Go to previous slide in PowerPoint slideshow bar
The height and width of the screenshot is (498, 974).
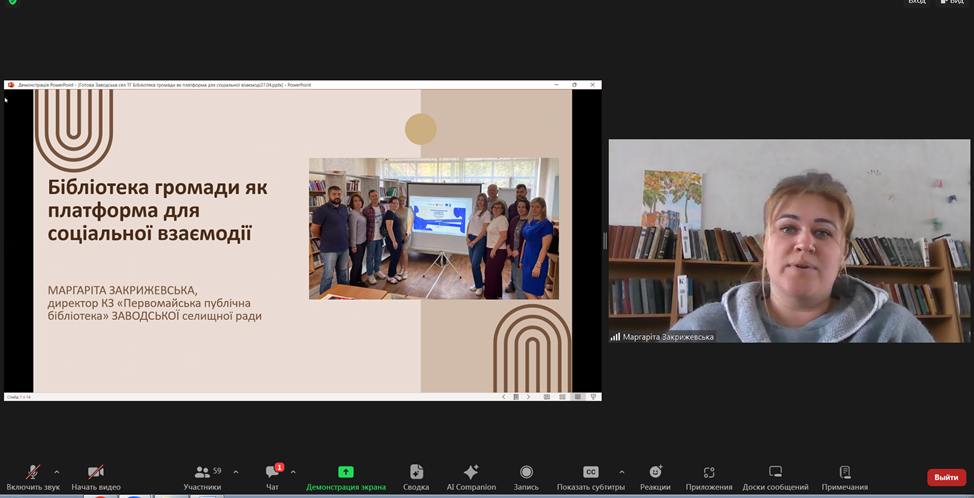[504, 397]
